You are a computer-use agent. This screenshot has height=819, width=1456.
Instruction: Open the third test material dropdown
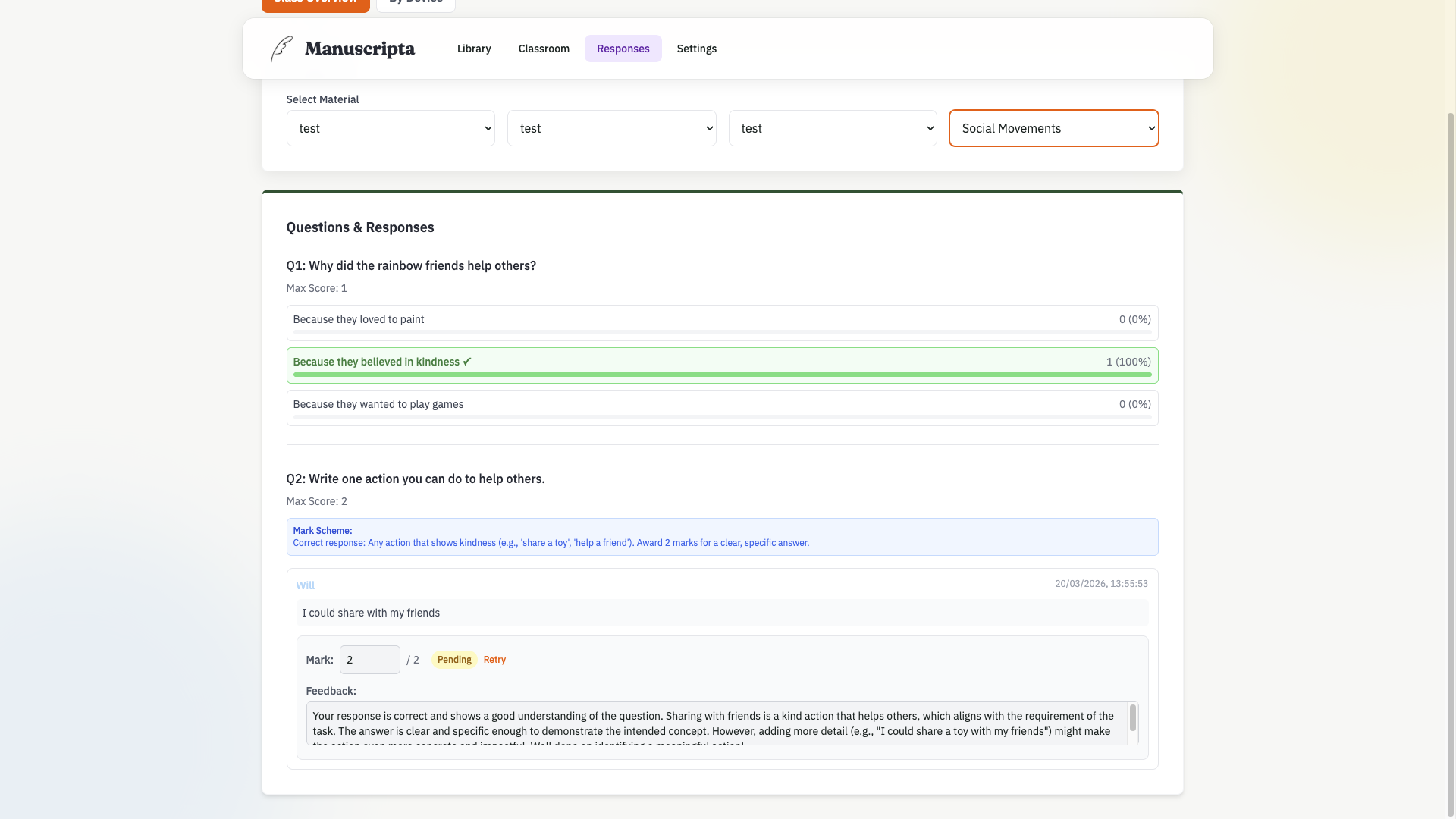point(832,128)
